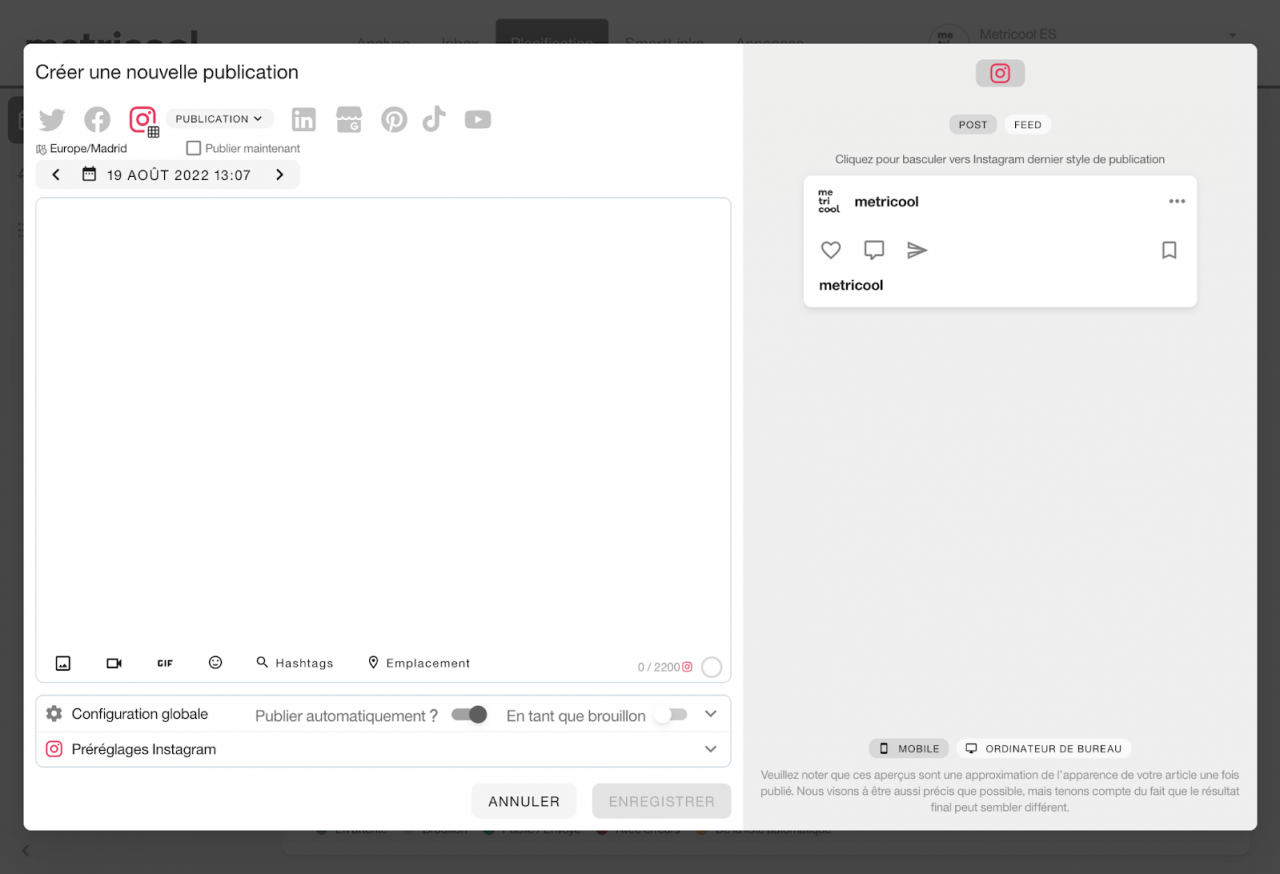
Task: Click the character count progress circle
Action: 711,667
